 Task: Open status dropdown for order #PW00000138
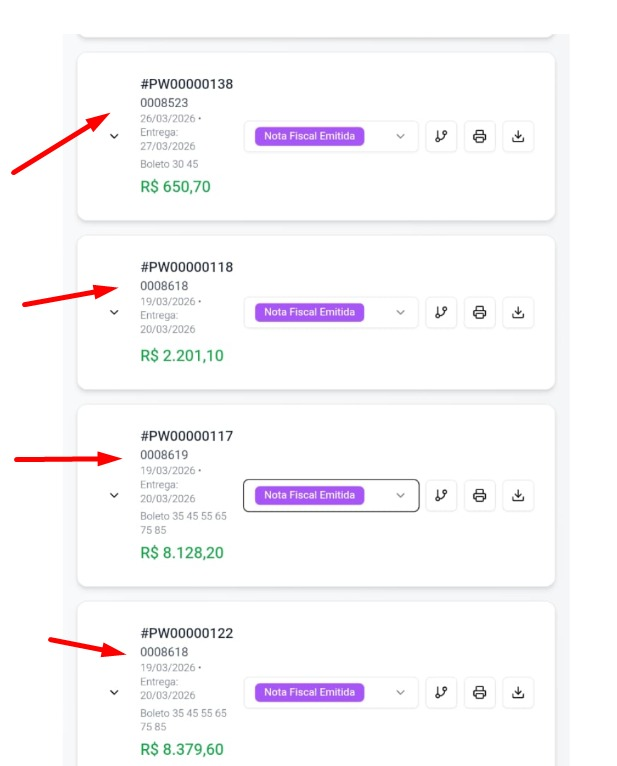pos(330,137)
